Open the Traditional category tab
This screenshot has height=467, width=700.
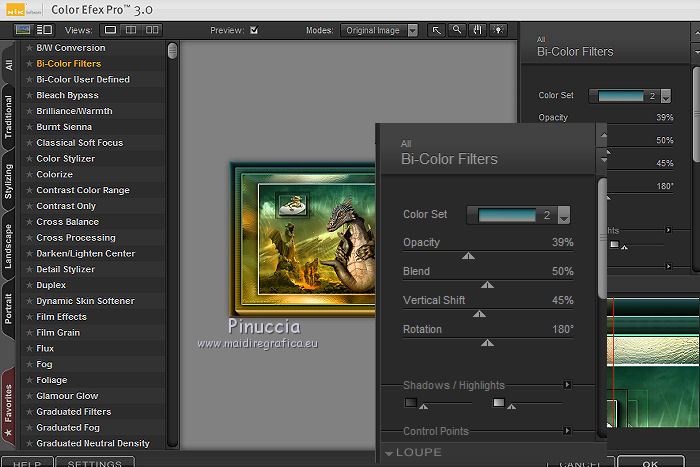[9, 117]
